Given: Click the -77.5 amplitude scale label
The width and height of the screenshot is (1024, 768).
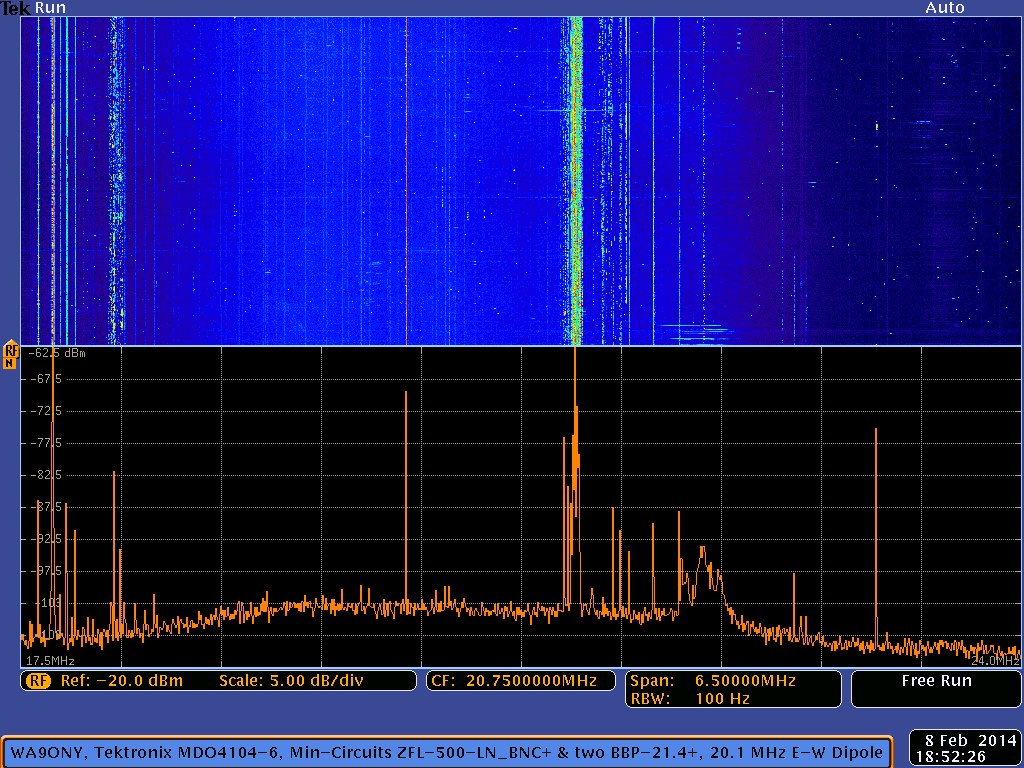Looking at the screenshot, I should point(44,443).
